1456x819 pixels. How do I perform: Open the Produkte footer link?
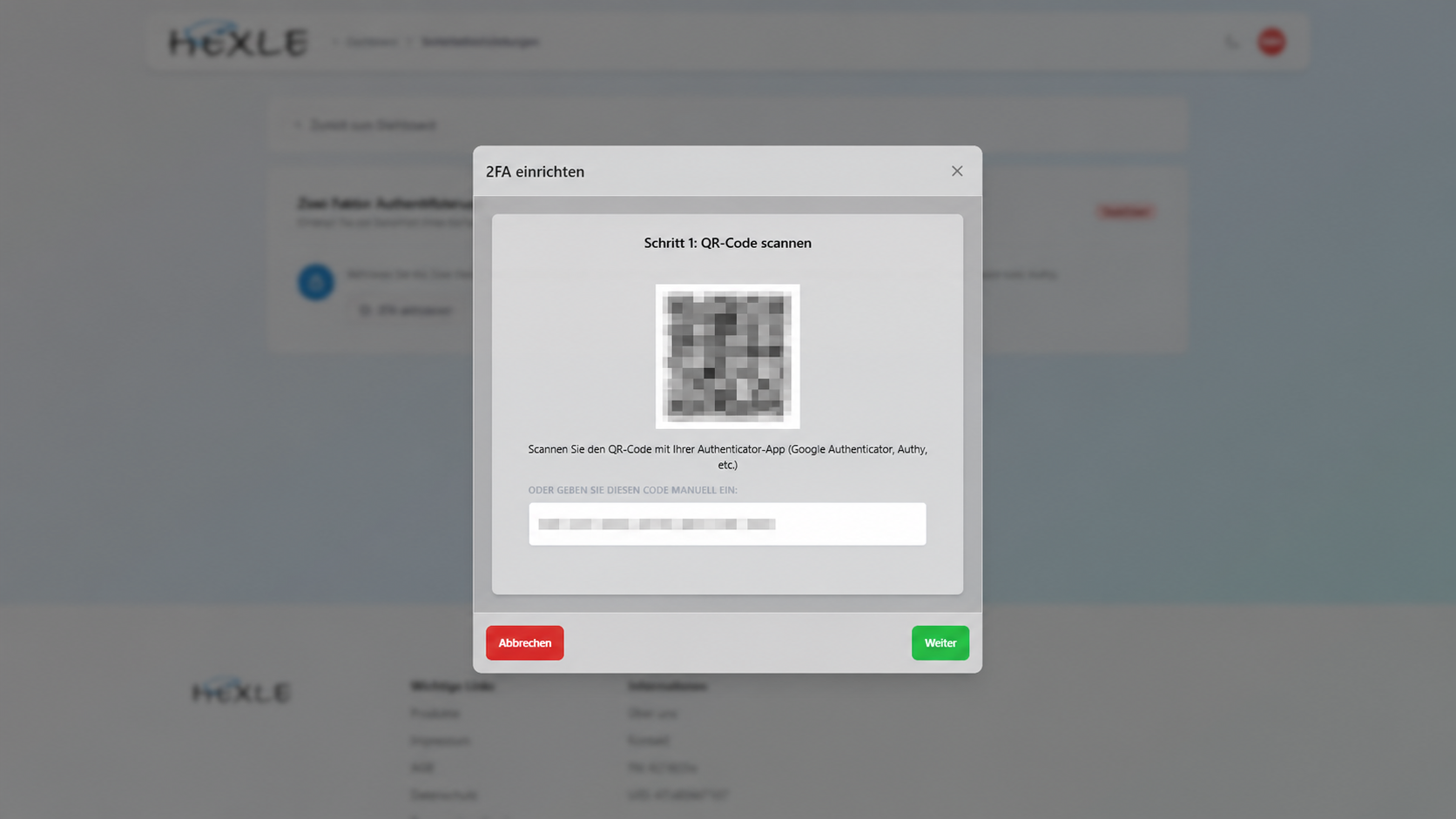pos(435,714)
